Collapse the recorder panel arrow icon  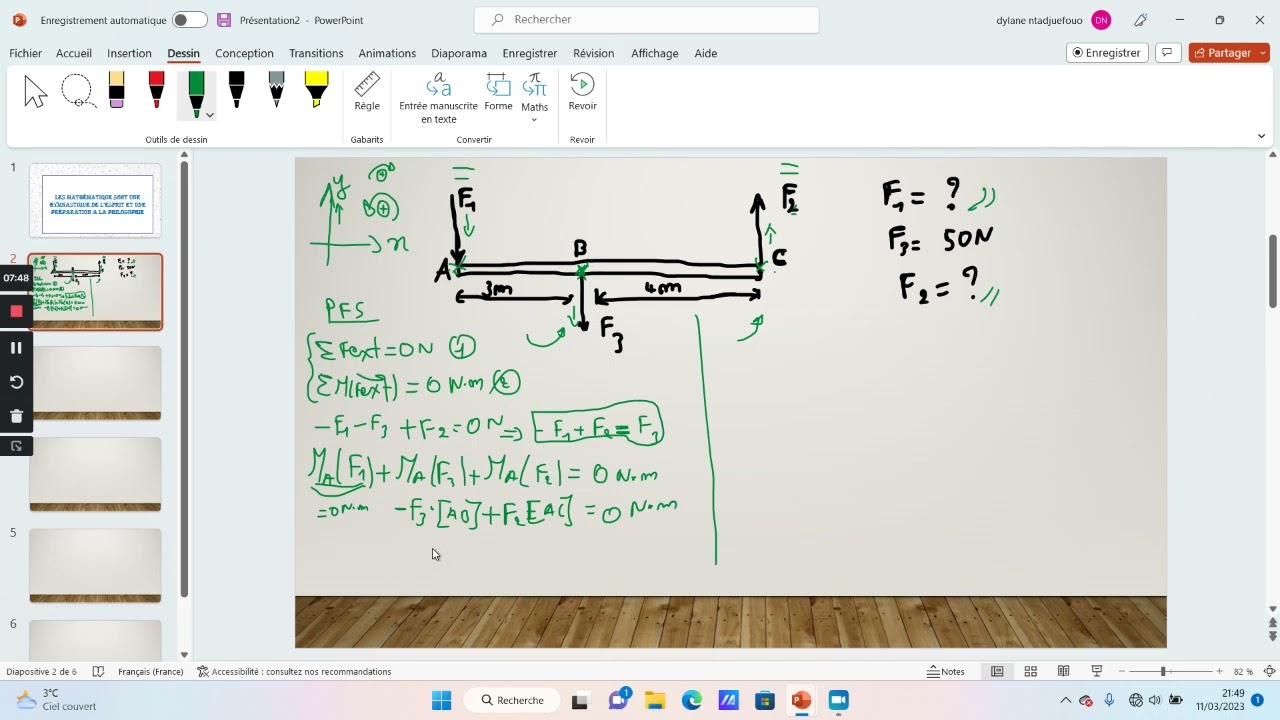coord(16,446)
